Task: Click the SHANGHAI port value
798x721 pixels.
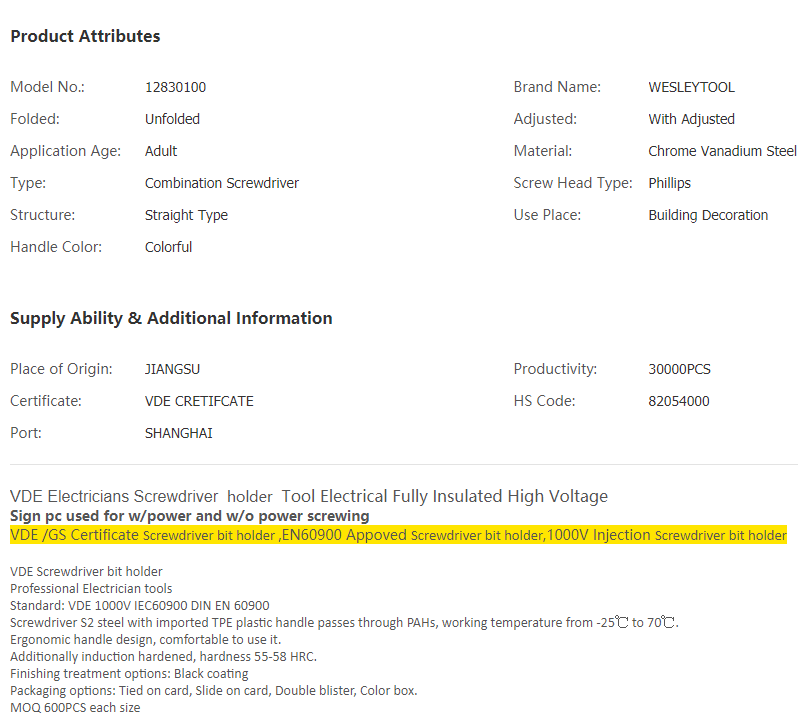Action: tap(178, 433)
